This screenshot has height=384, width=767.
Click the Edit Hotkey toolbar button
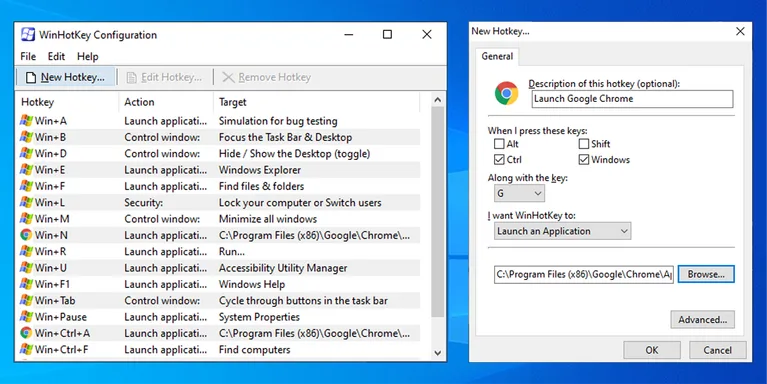(164, 77)
